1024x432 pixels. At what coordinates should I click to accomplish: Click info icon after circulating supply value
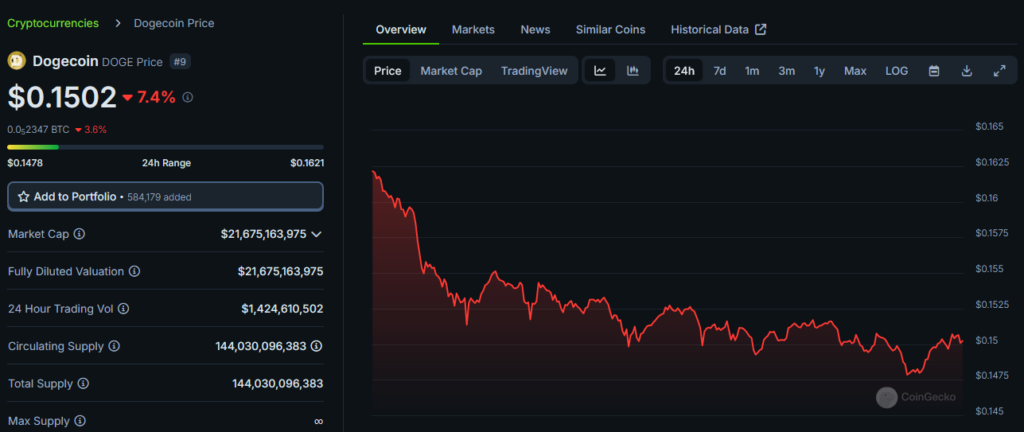point(317,346)
